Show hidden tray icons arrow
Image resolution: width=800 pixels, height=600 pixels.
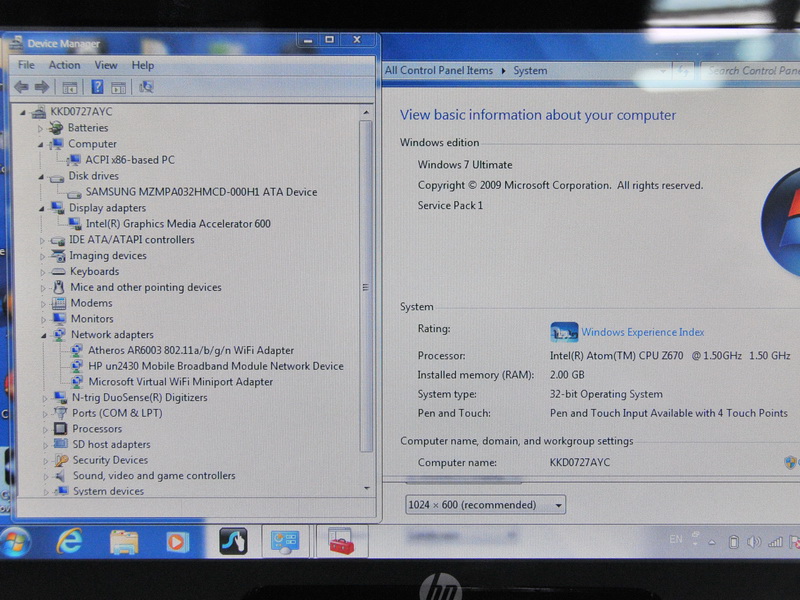712,542
